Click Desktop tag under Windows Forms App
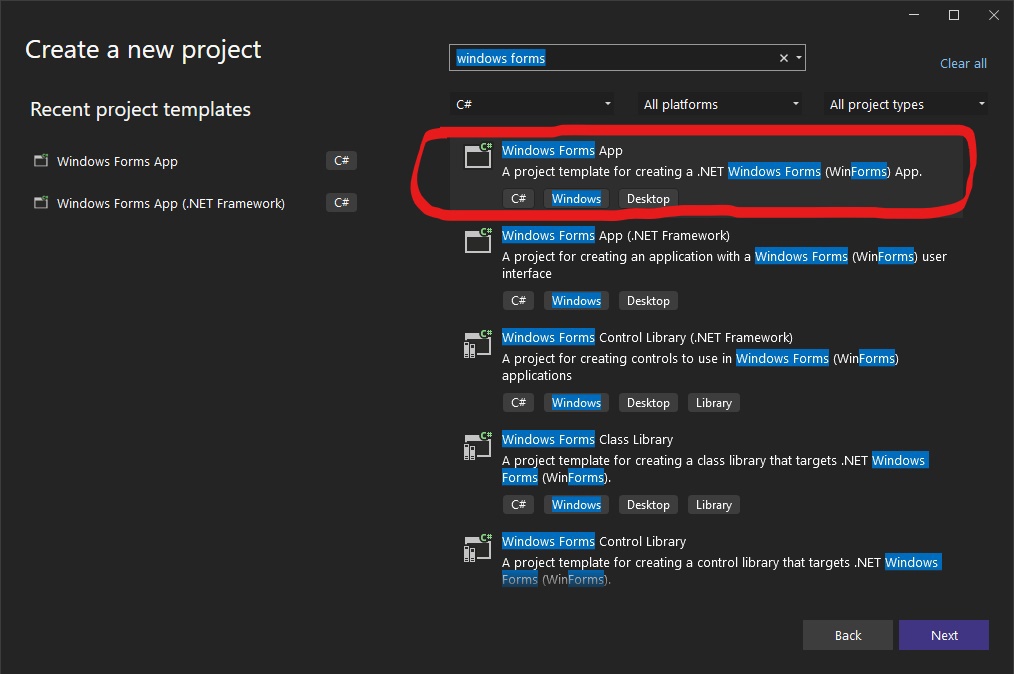The height and width of the screenshot is (674, 1014). [648, 199]
